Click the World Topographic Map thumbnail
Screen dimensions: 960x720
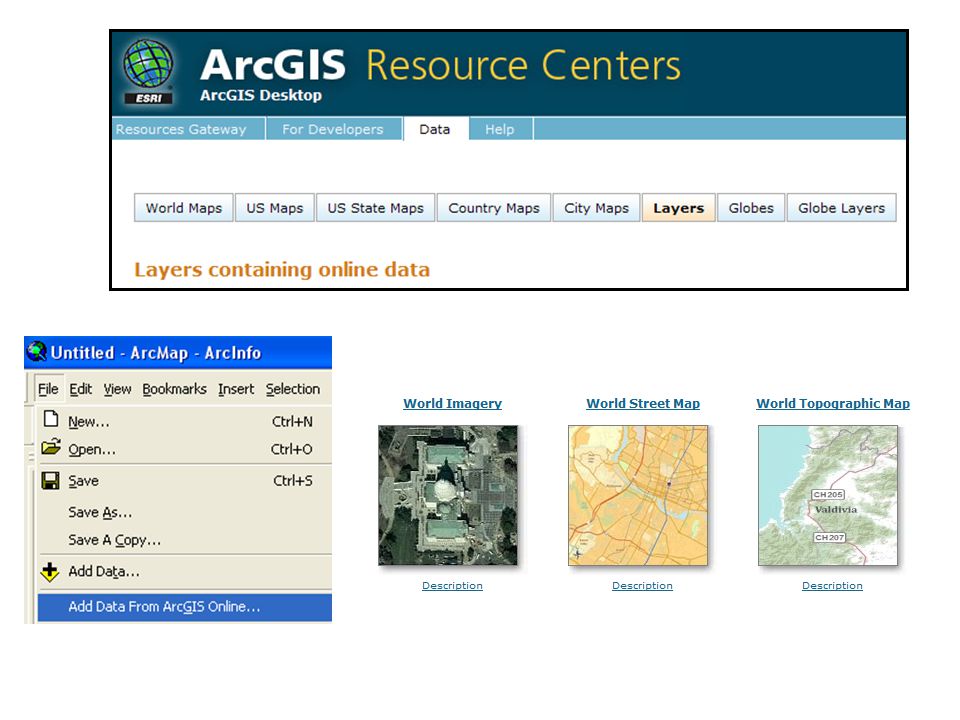click(828, 495)
